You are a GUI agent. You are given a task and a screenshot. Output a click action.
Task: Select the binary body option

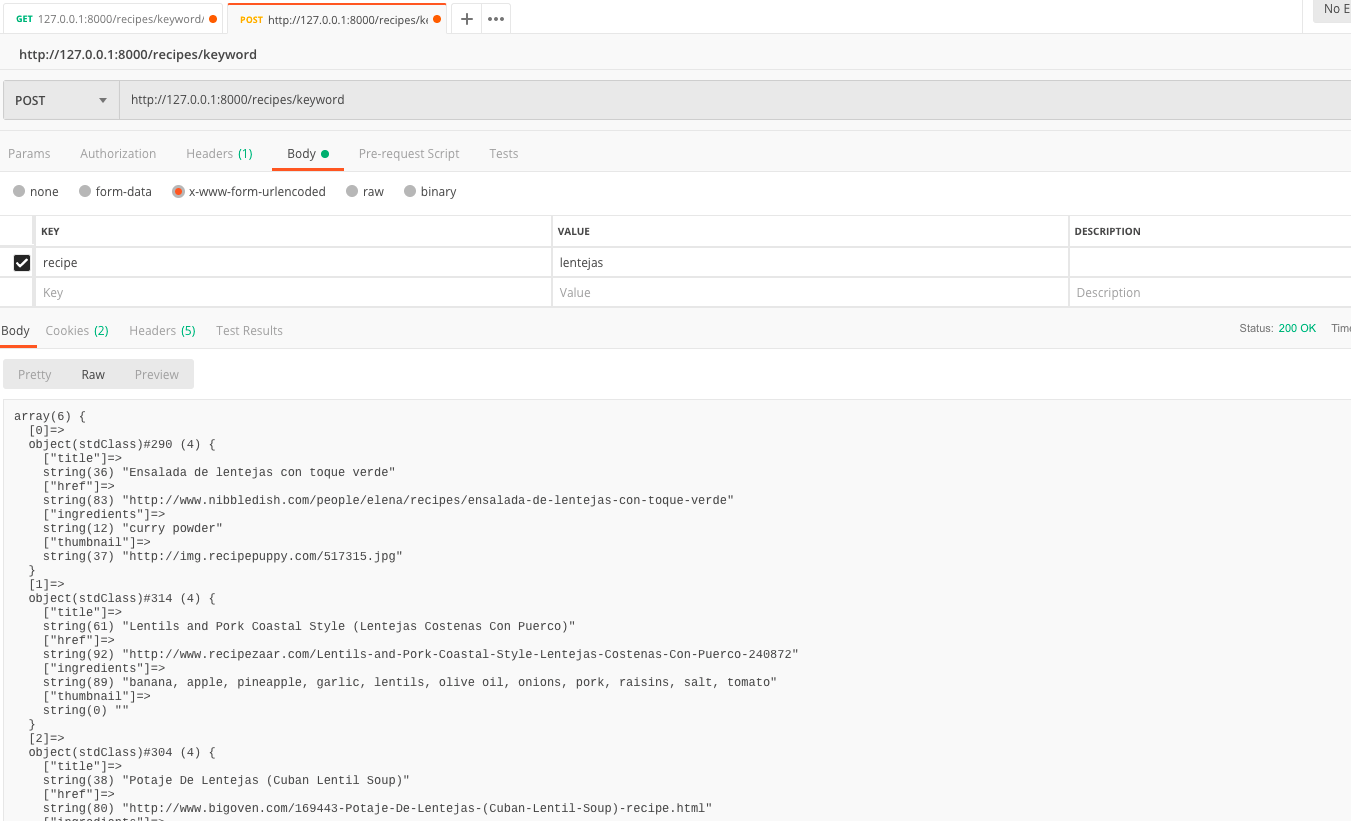click(x=410, y=192)
